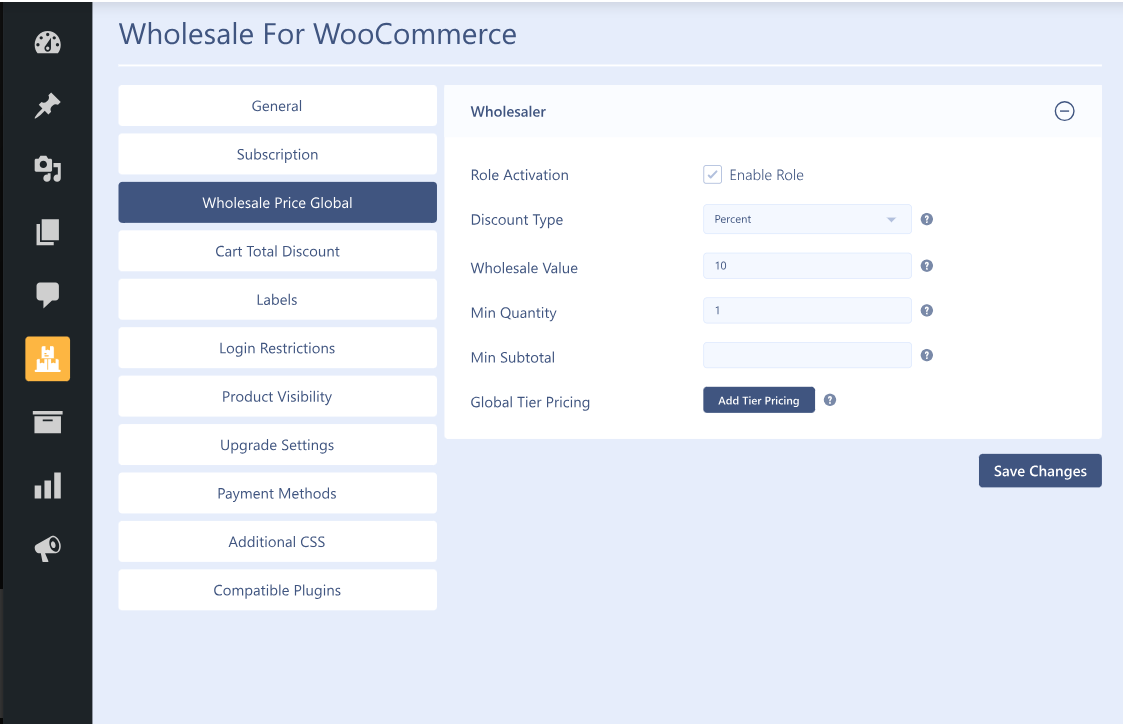The image size is (1123, 724).
Task: Open the Compatible Plugins tab
Action: click(x=277, y=590)
